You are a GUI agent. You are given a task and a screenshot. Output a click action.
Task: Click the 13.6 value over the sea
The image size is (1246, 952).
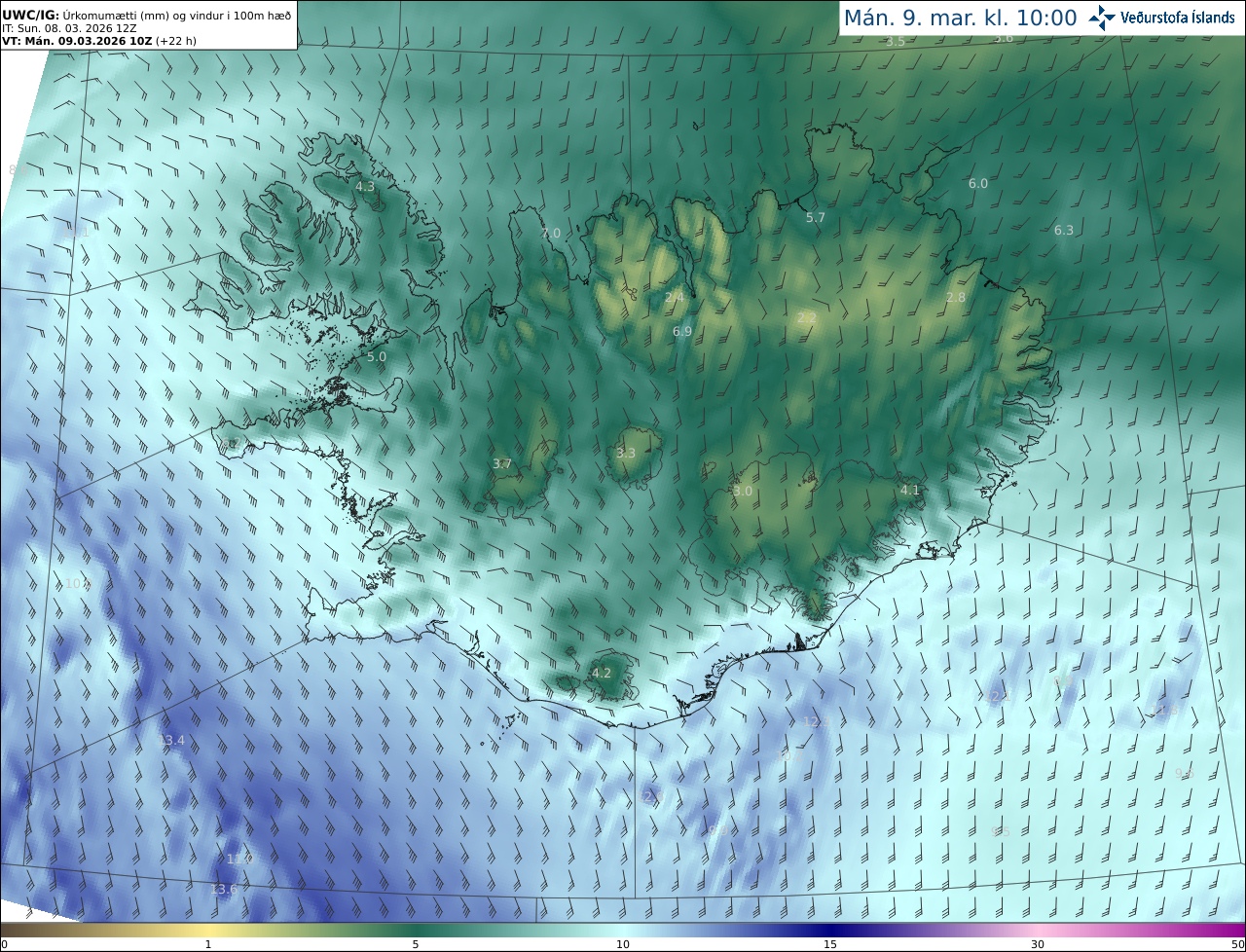point(224,890)
